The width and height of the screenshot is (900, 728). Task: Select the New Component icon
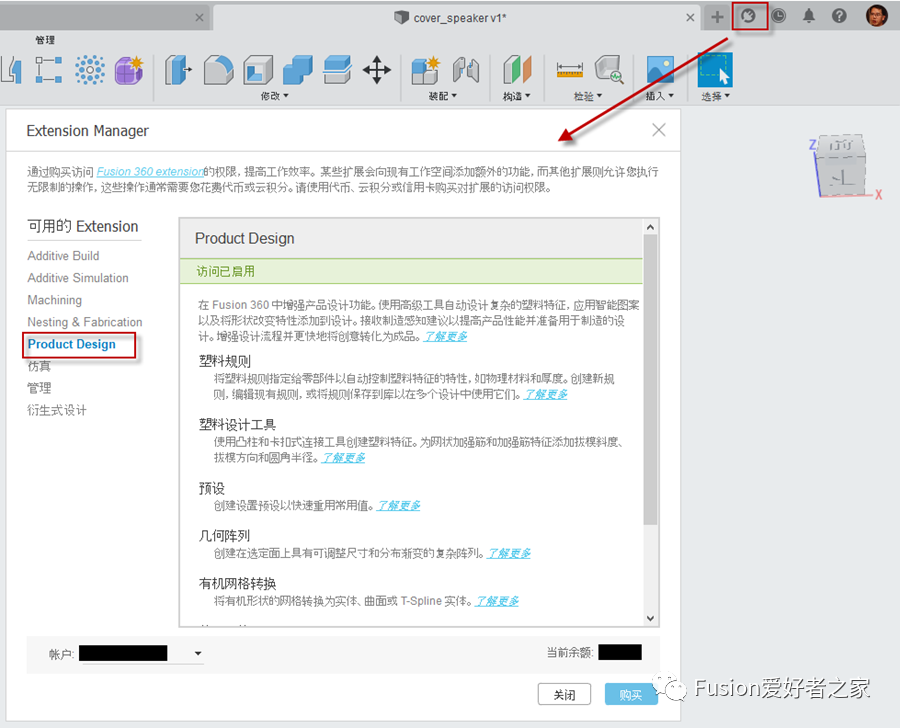point(425,70)
